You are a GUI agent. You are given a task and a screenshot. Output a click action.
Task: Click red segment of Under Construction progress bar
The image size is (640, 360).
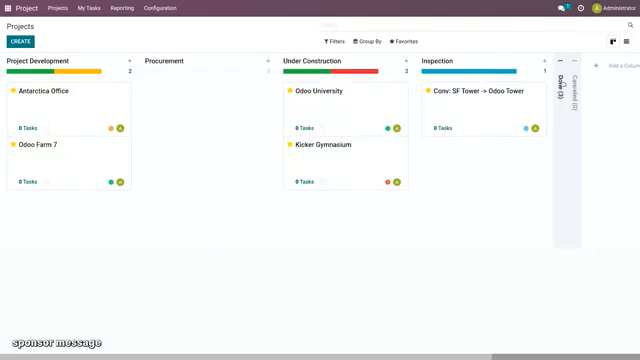[x=355, y=71]
